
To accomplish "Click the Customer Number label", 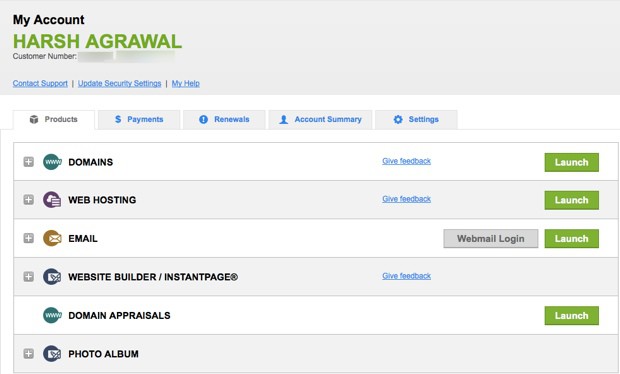I will pos(45,56).
